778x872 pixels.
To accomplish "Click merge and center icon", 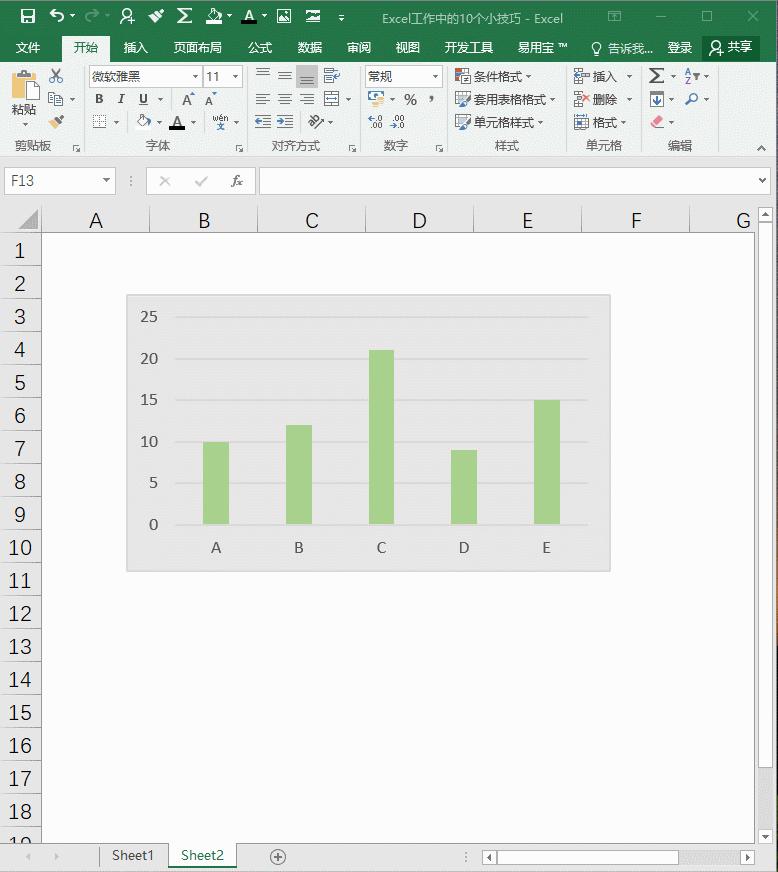I will (x=331, y=99).
